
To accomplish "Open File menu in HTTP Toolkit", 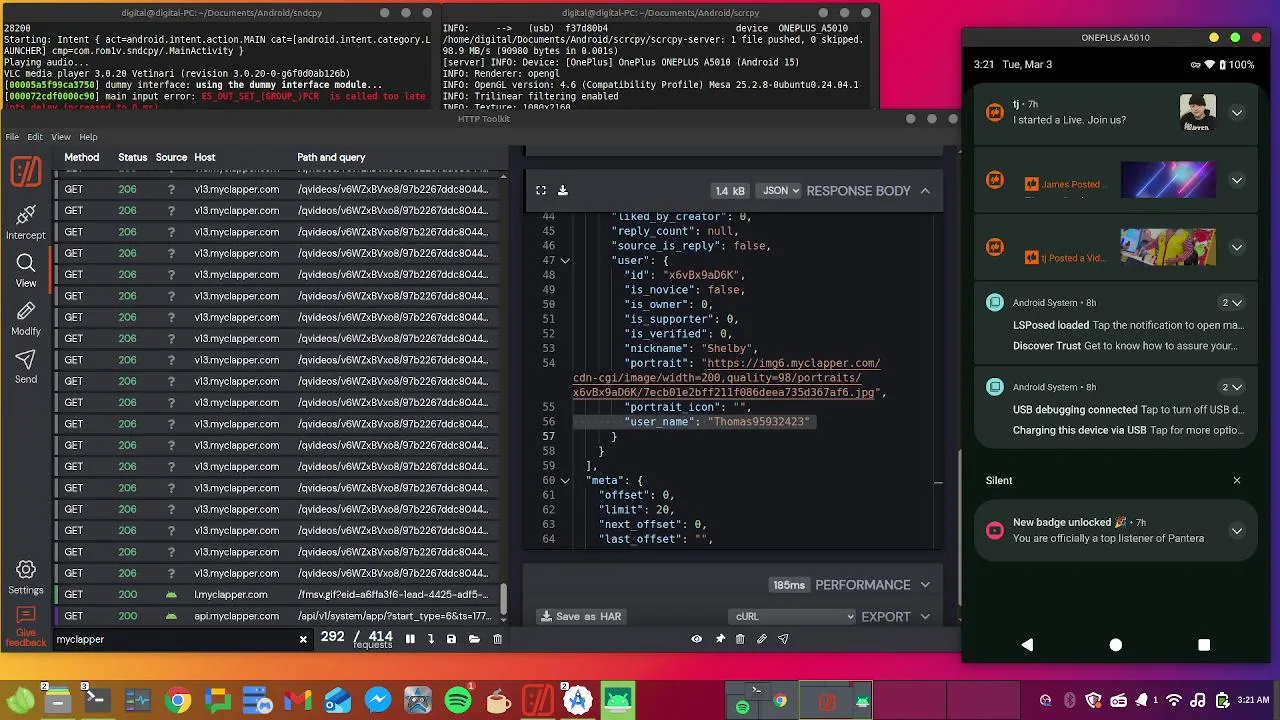I will pyautogui.click(x=12, y=137).
